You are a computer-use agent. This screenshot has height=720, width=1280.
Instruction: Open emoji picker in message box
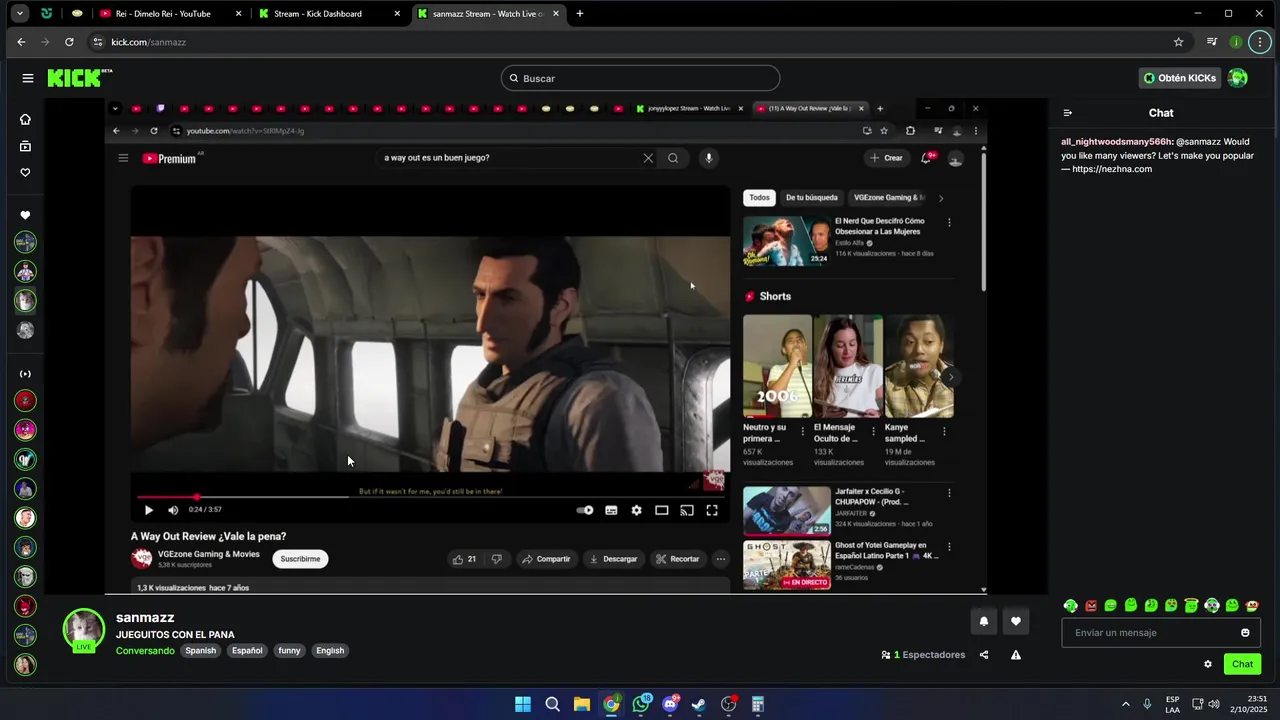click(1245, 633)
